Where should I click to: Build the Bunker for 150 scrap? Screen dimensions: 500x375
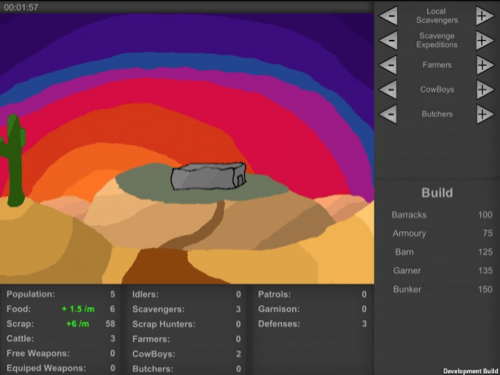442,289
